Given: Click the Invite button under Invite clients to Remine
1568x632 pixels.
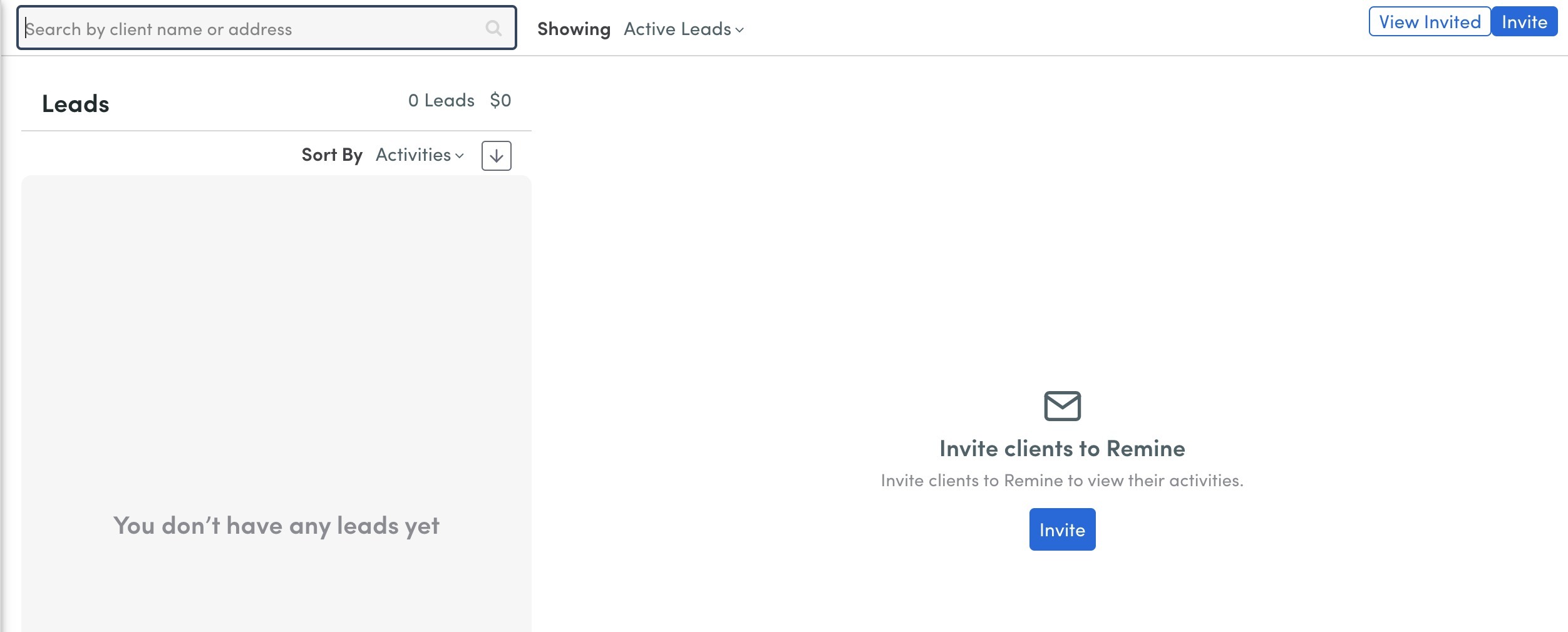Looking at the screenshot, I should (x=1062, y=529).
